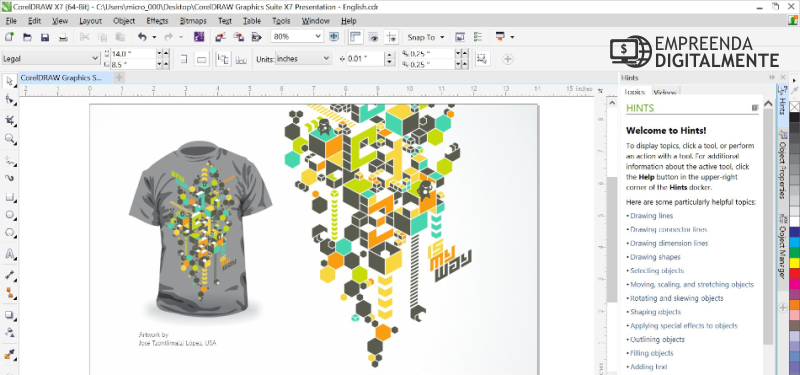Select the Drop Shadow tool
800x375 pixels.
point(9,315)
